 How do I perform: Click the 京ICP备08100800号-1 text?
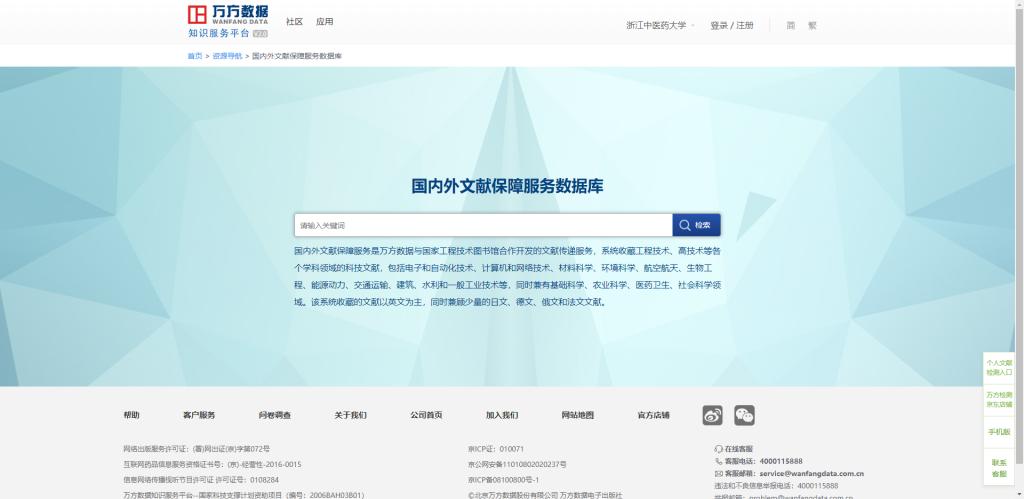(x=504, y=479)
